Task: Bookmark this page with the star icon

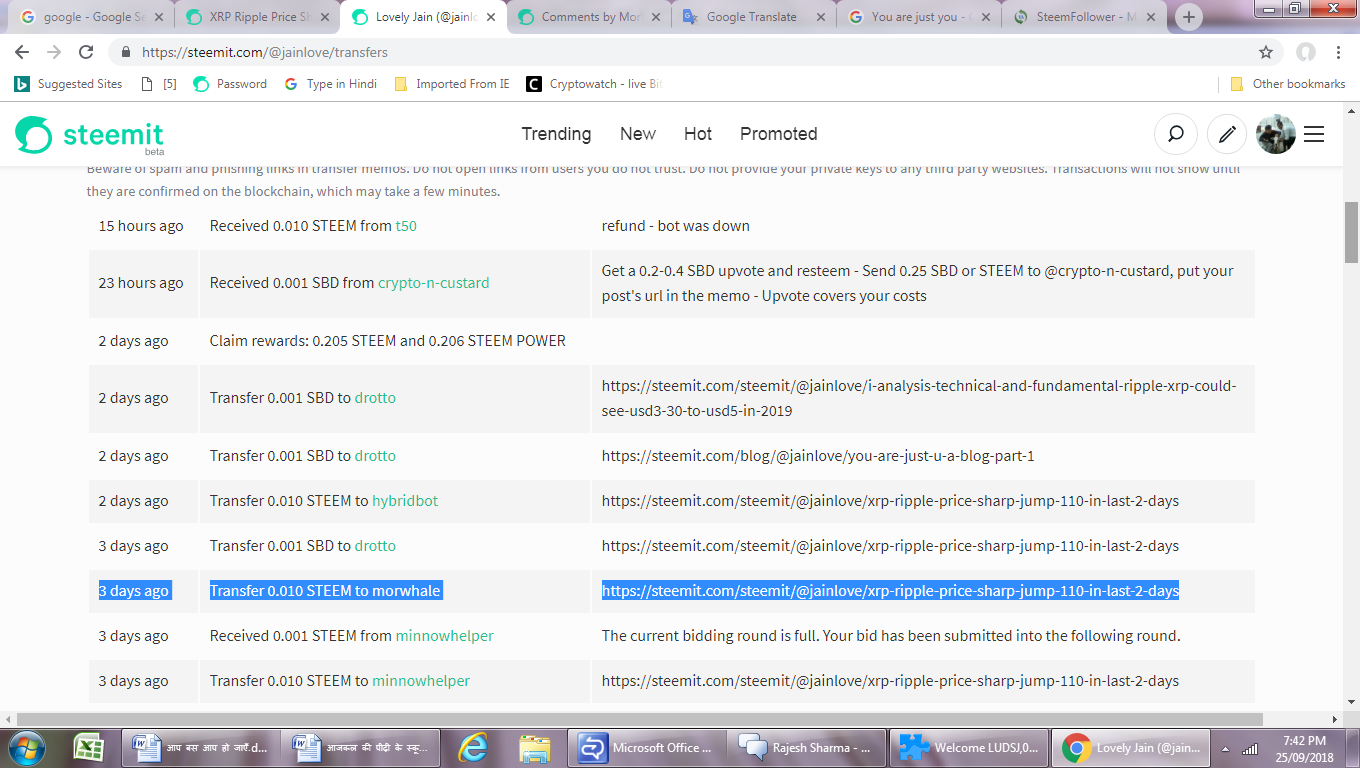Action: click(x=1266, y=52)
